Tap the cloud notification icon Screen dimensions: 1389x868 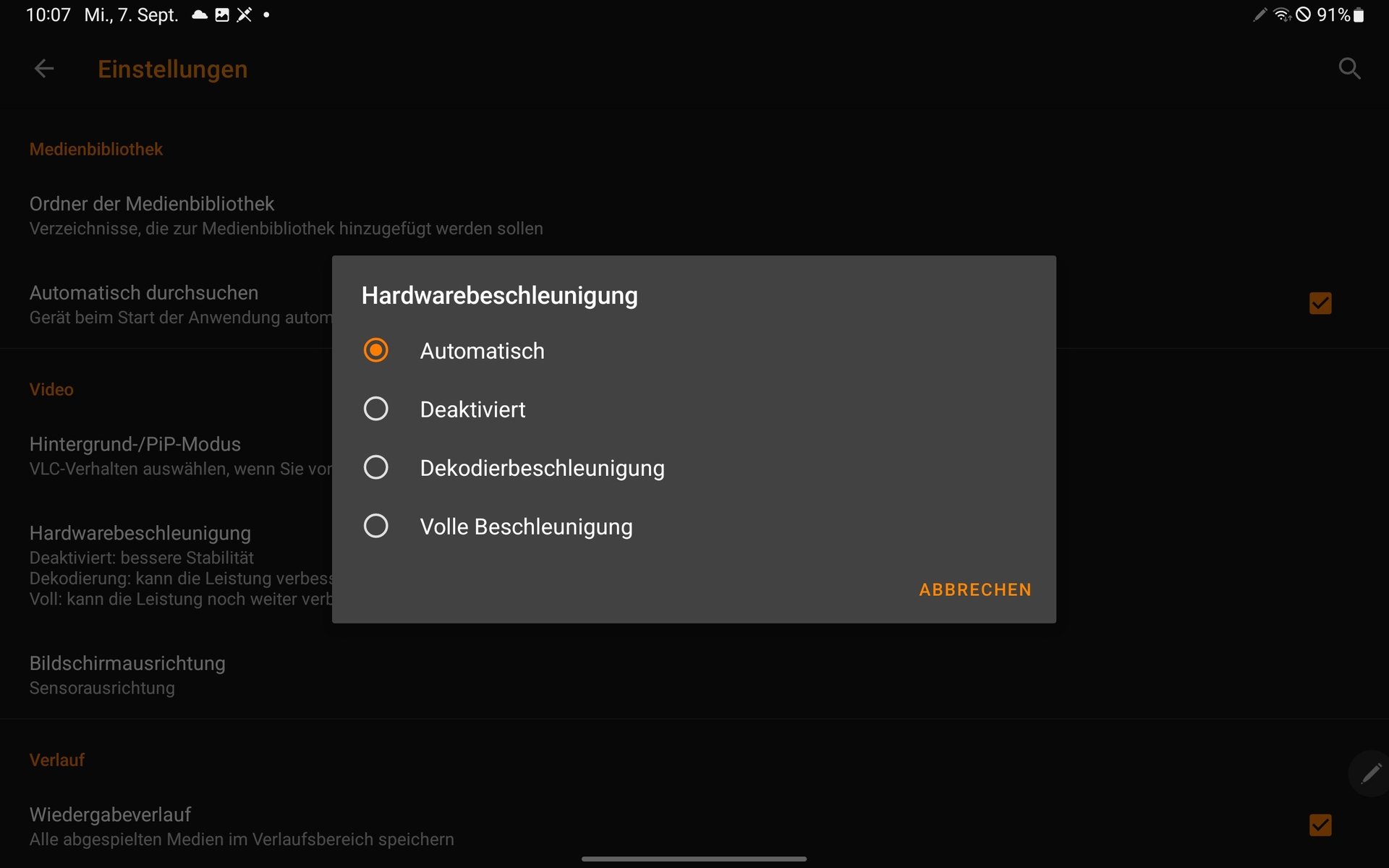point(200,15)
